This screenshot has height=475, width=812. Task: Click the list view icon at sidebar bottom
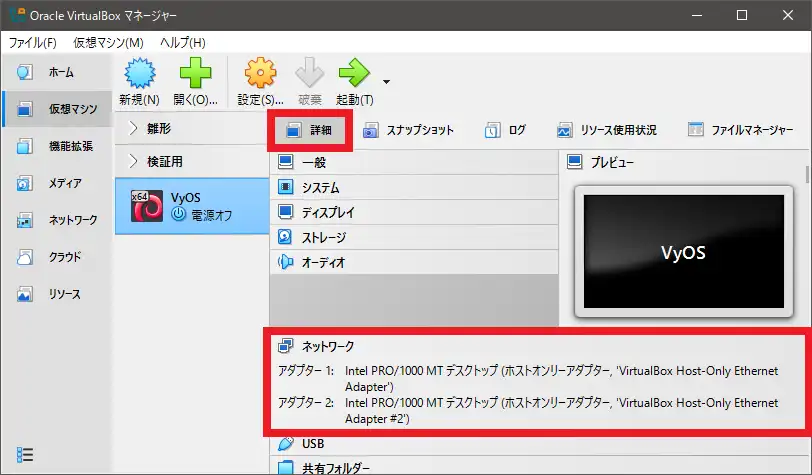click(25, 455)
